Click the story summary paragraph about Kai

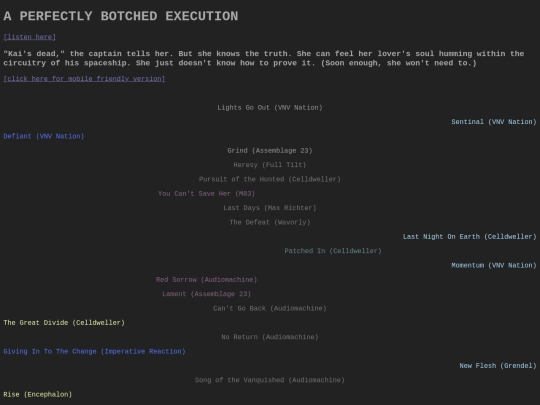pos(264,58)
